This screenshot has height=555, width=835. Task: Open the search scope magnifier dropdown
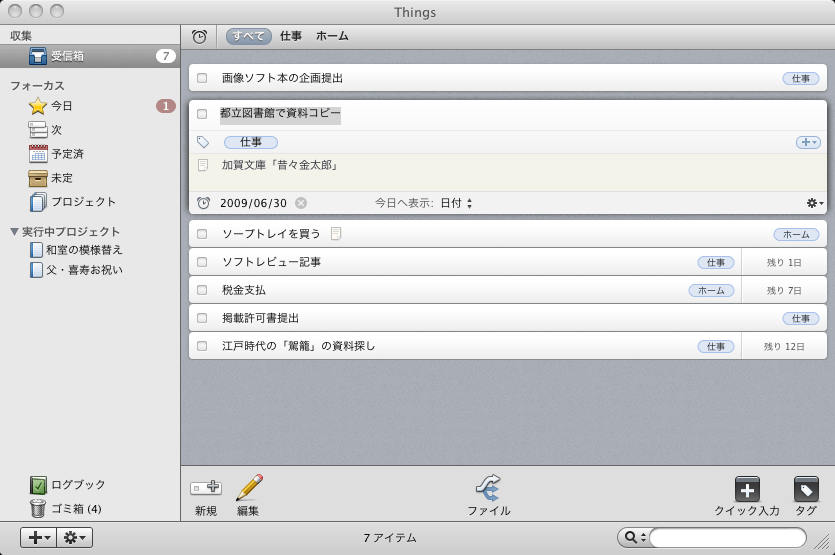click(x=634, y=537)
